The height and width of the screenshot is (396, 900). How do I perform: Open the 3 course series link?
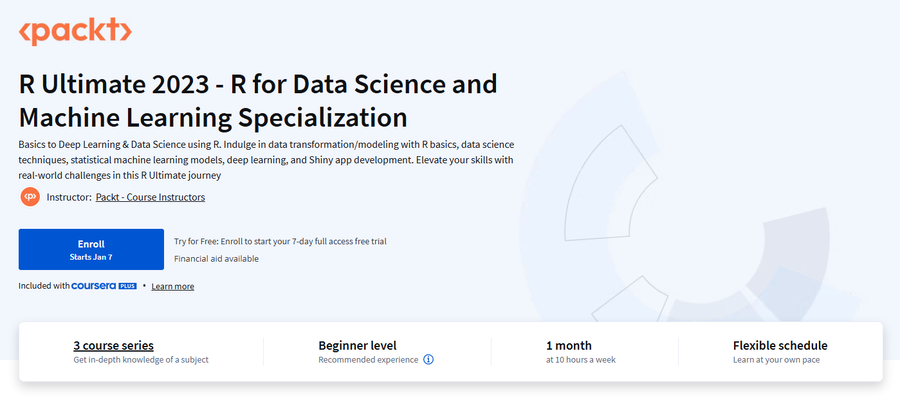[114, 345]
